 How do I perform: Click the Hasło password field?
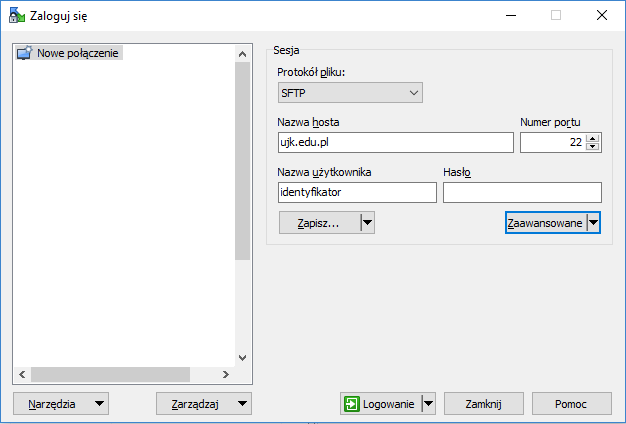tap(522, 193)
